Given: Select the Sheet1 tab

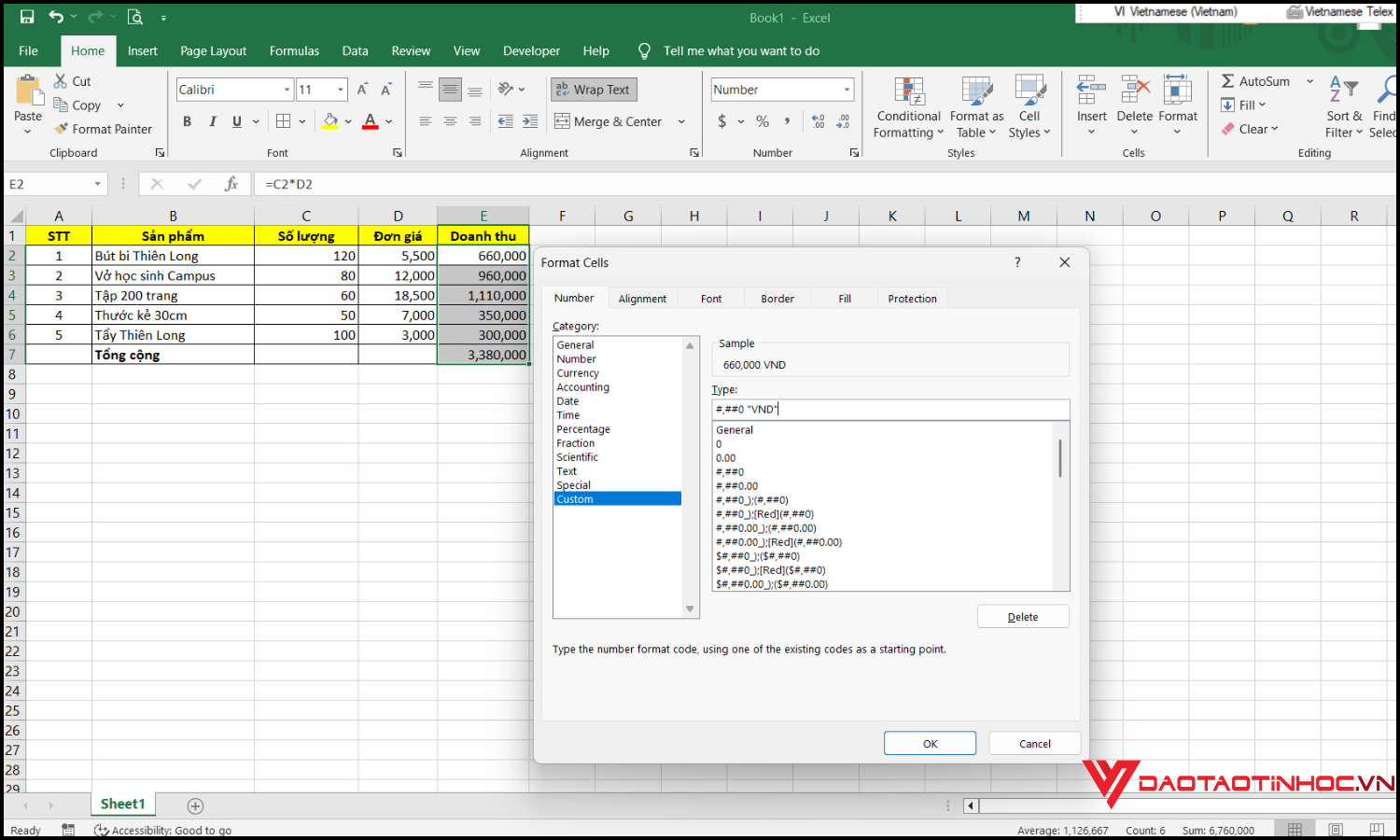Looking at the screenshot, I should 123,804.
